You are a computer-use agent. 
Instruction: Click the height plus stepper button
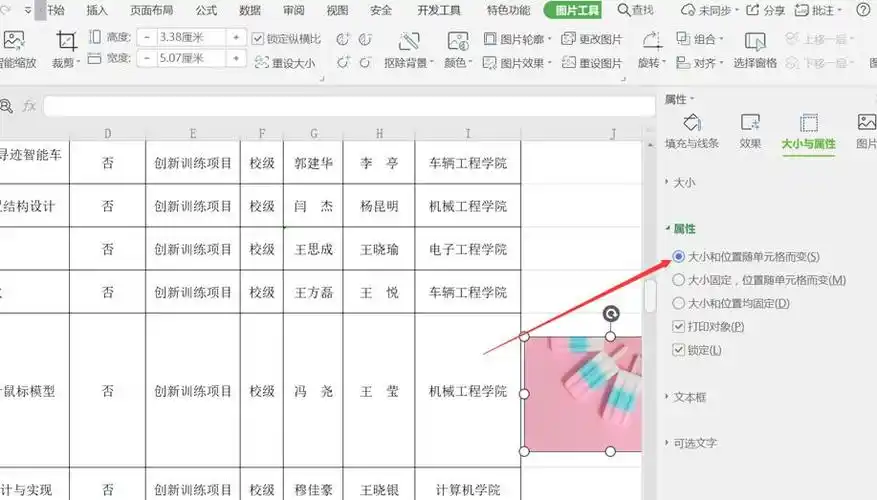236,37
